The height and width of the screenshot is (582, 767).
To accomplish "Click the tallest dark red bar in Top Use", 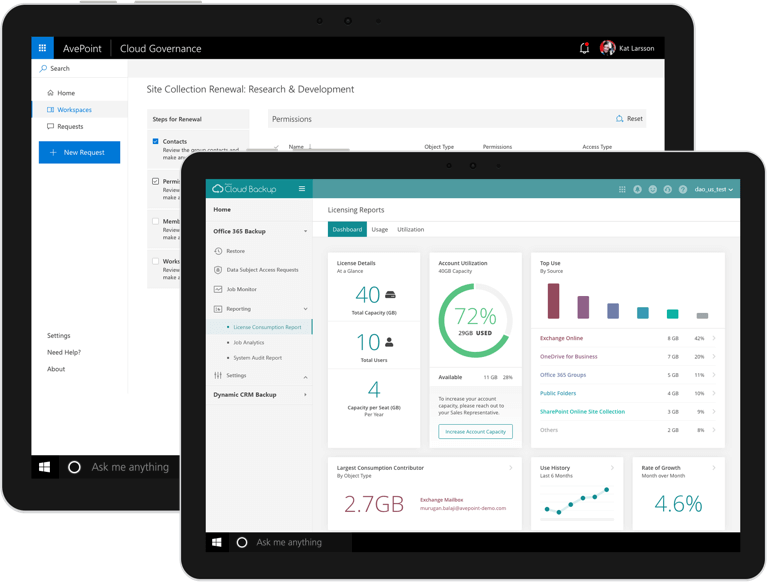I will coord(553,301).
